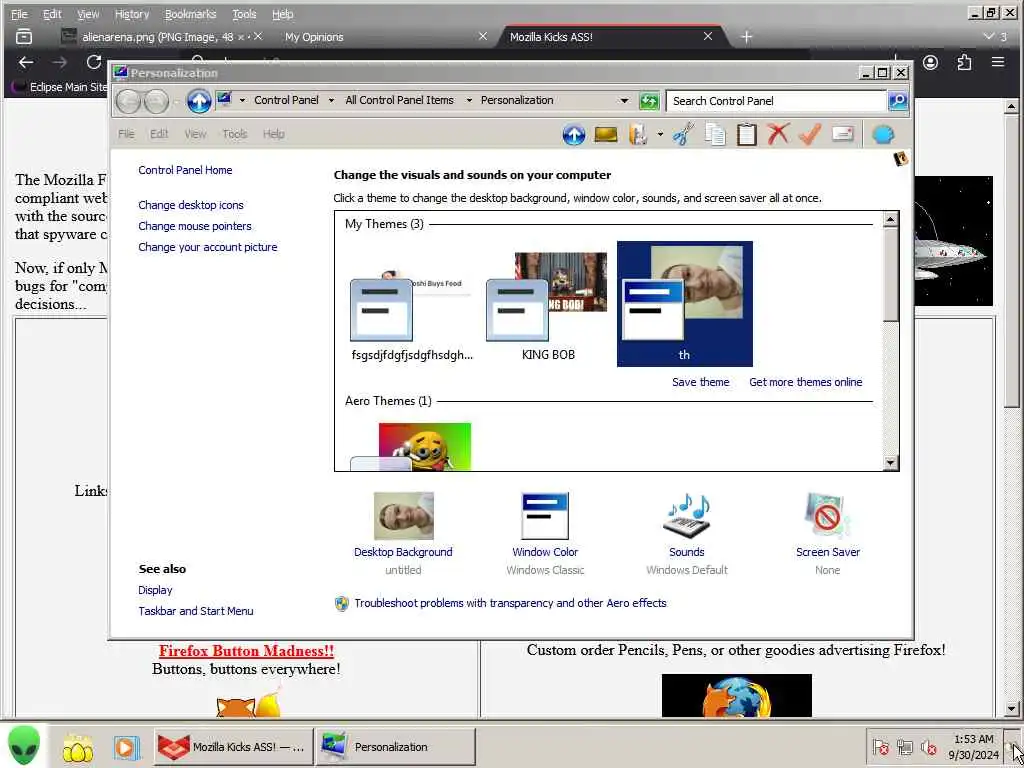The image size is (1024, 768).
Task: Open Desktop Background settings icon
Action: pos(403,516)
